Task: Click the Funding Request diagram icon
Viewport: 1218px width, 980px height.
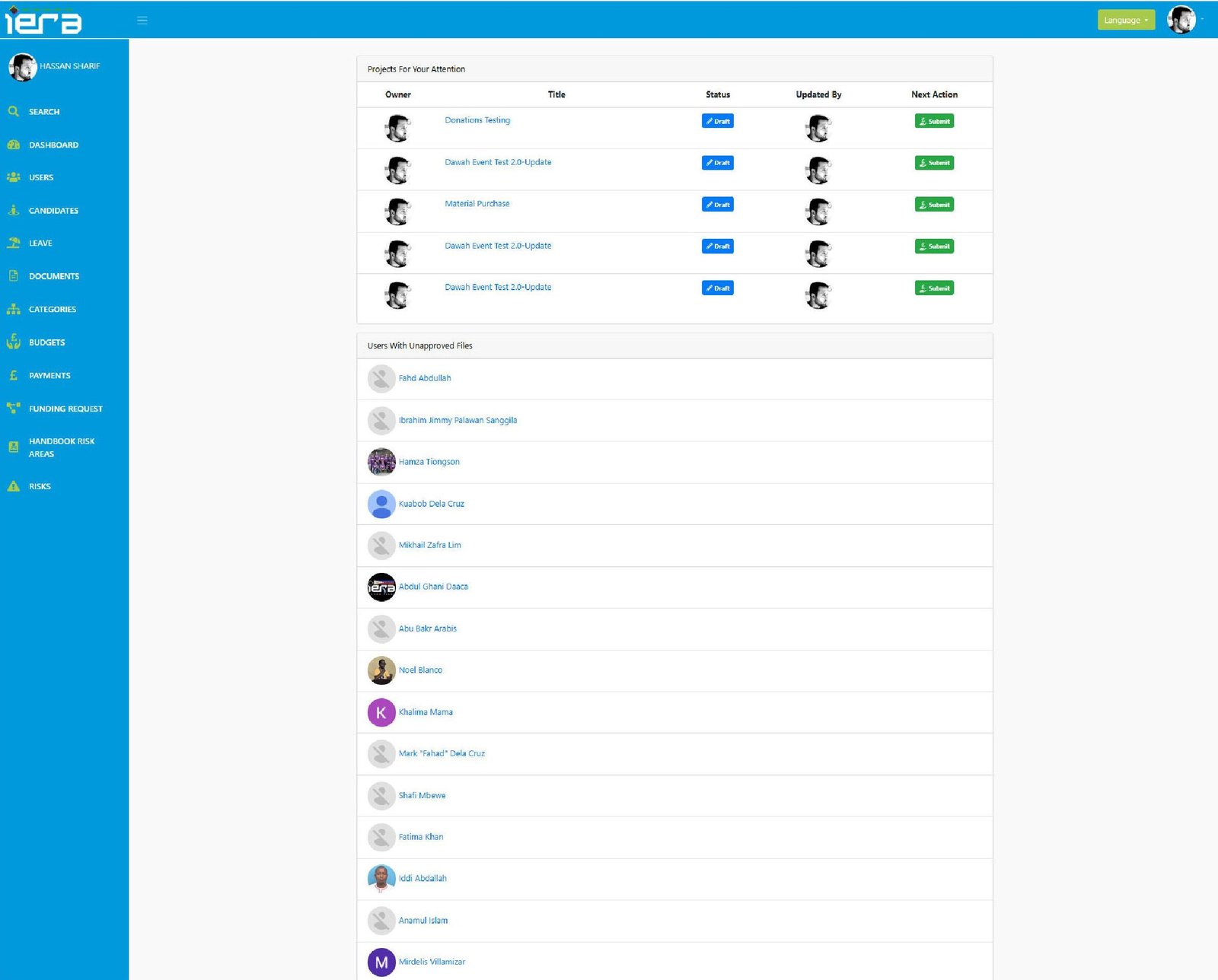Action: (14, 408)
